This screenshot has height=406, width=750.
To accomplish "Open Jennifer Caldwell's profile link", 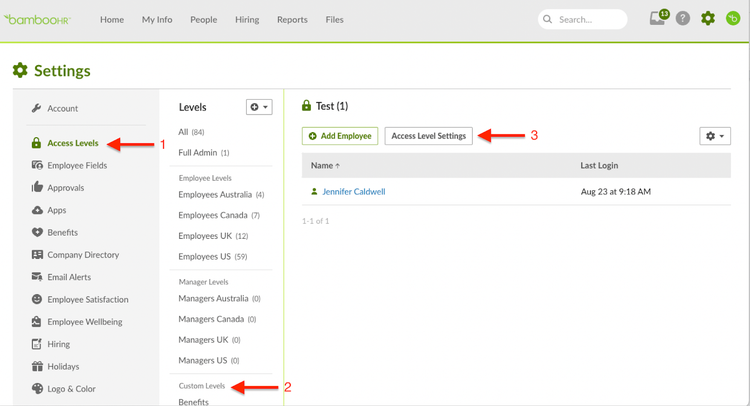I will click(353, 191).
